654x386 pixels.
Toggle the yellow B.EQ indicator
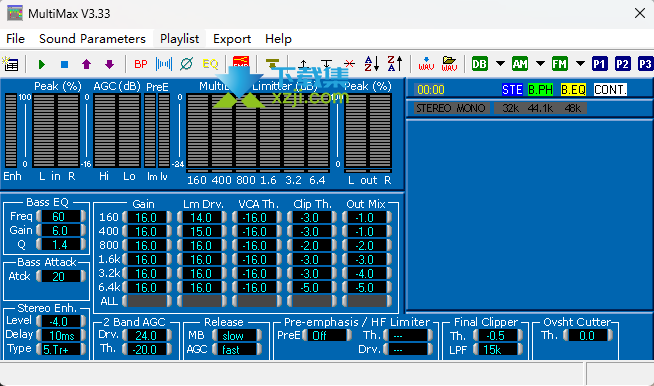574,90
